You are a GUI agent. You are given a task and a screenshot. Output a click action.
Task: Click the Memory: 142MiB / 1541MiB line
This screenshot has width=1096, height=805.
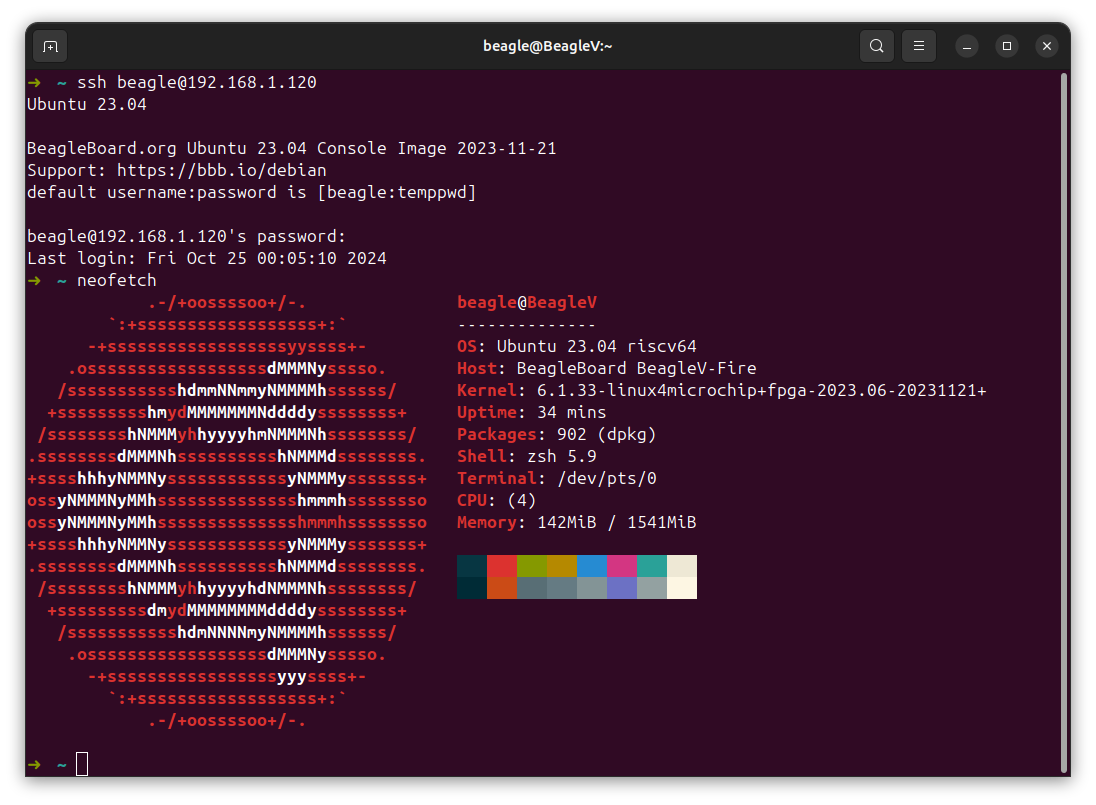coord(577,523)
